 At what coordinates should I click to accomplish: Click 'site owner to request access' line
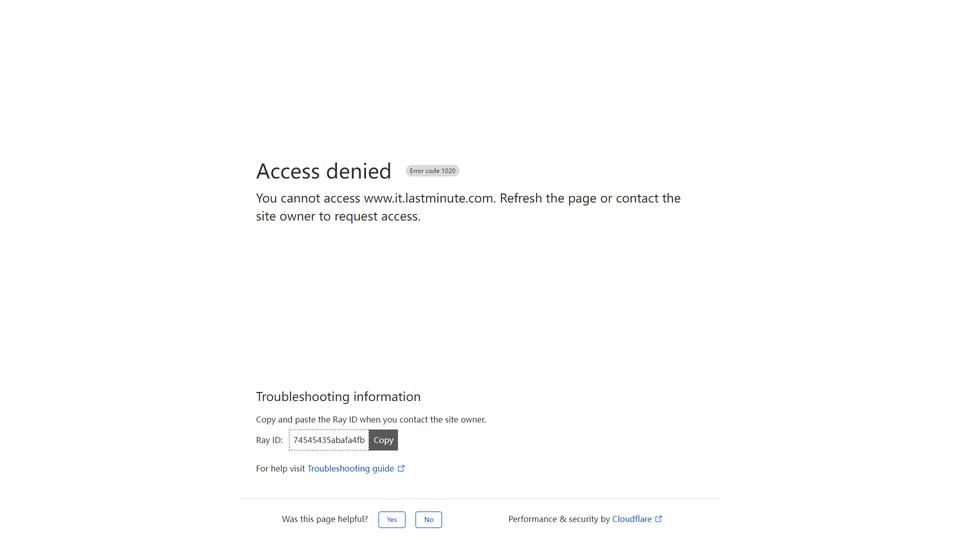click(338, 216)
